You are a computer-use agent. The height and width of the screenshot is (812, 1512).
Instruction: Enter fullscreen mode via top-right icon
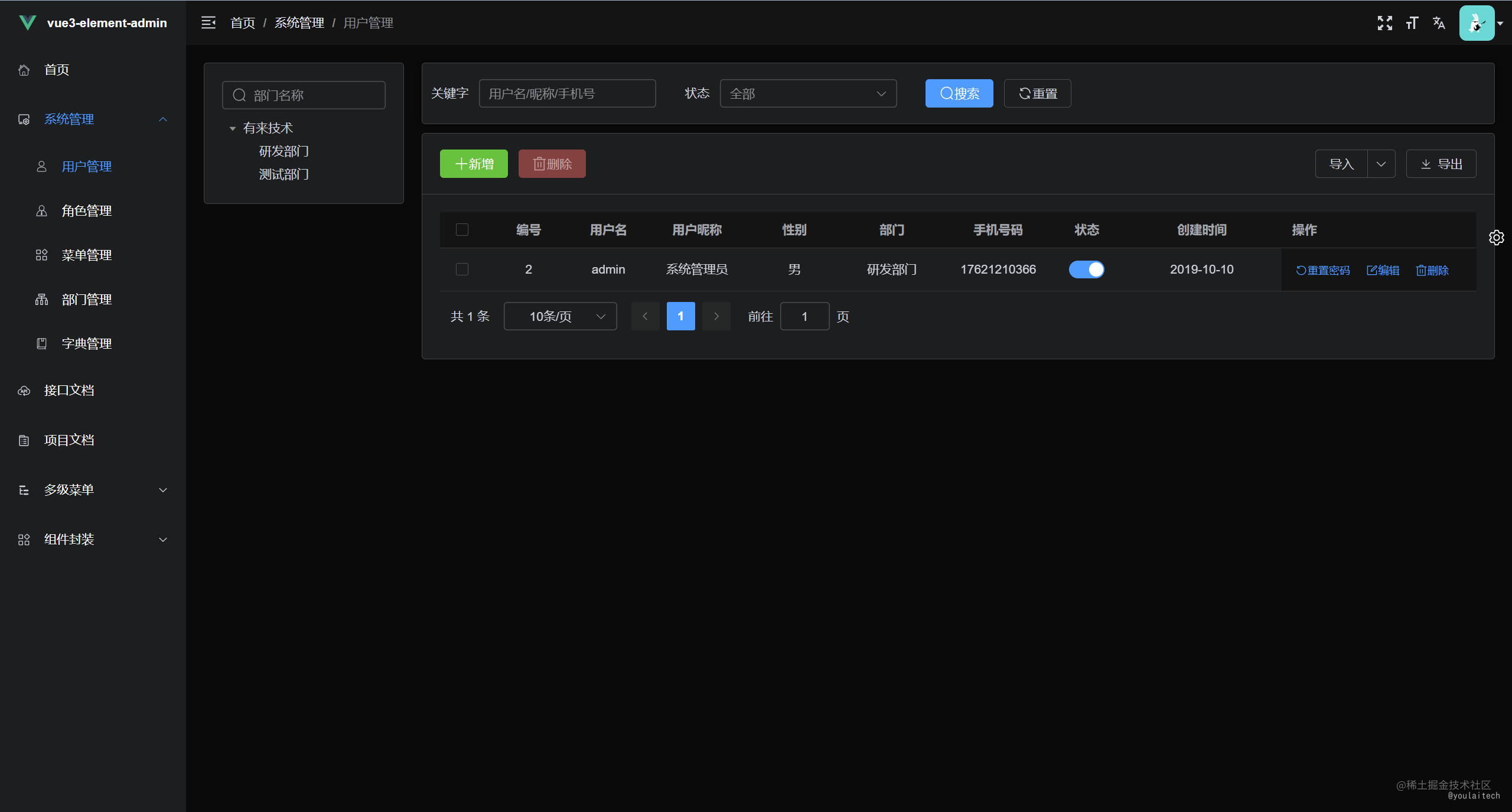tap(1384, 23)
